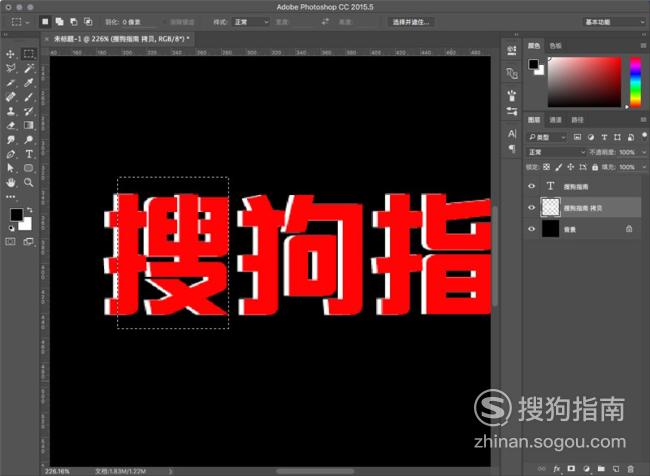The image size is (650, 476).
Task: Pick a color in the color field
Action: pos(585,82)
